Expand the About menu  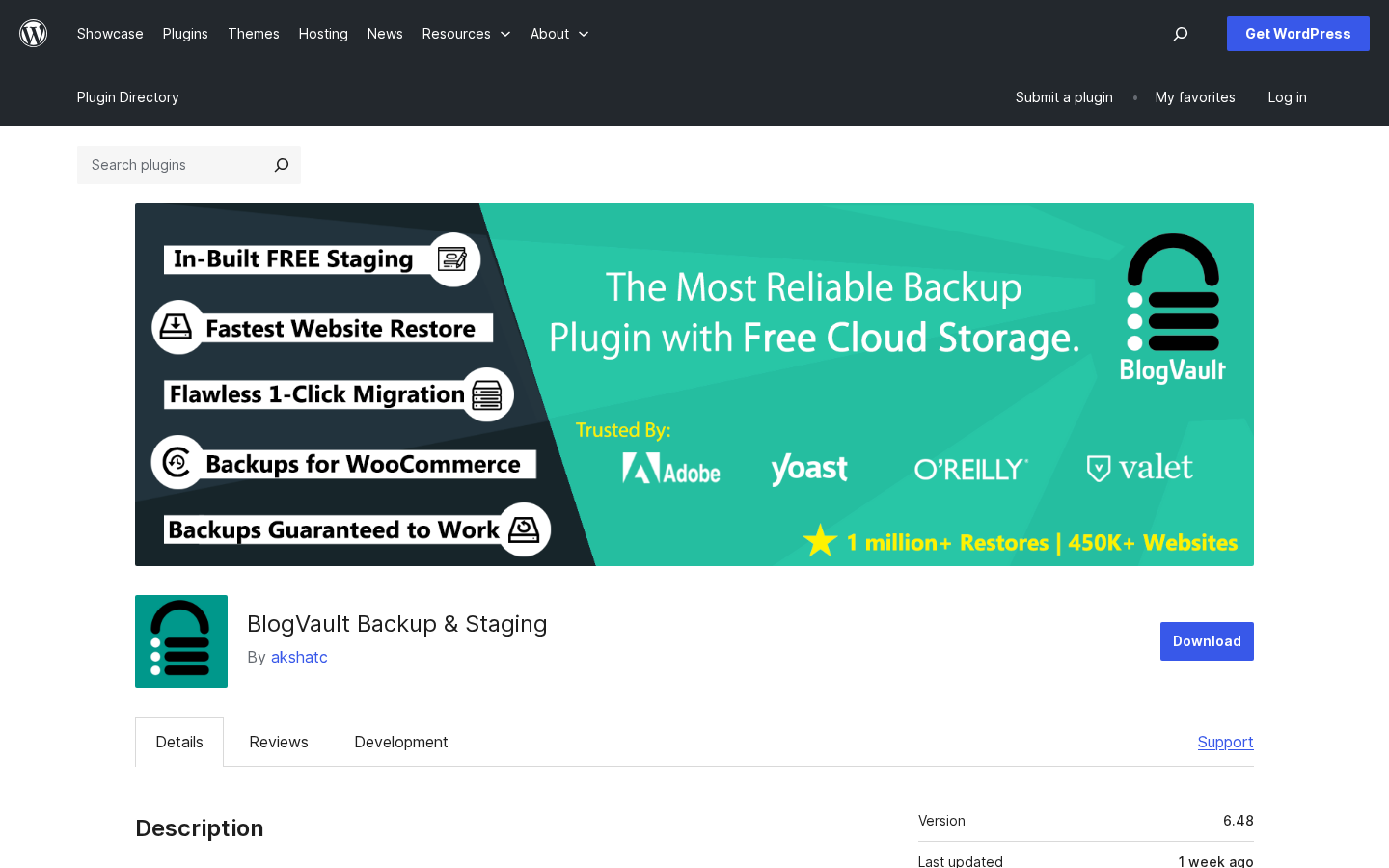tap(559, 34)
